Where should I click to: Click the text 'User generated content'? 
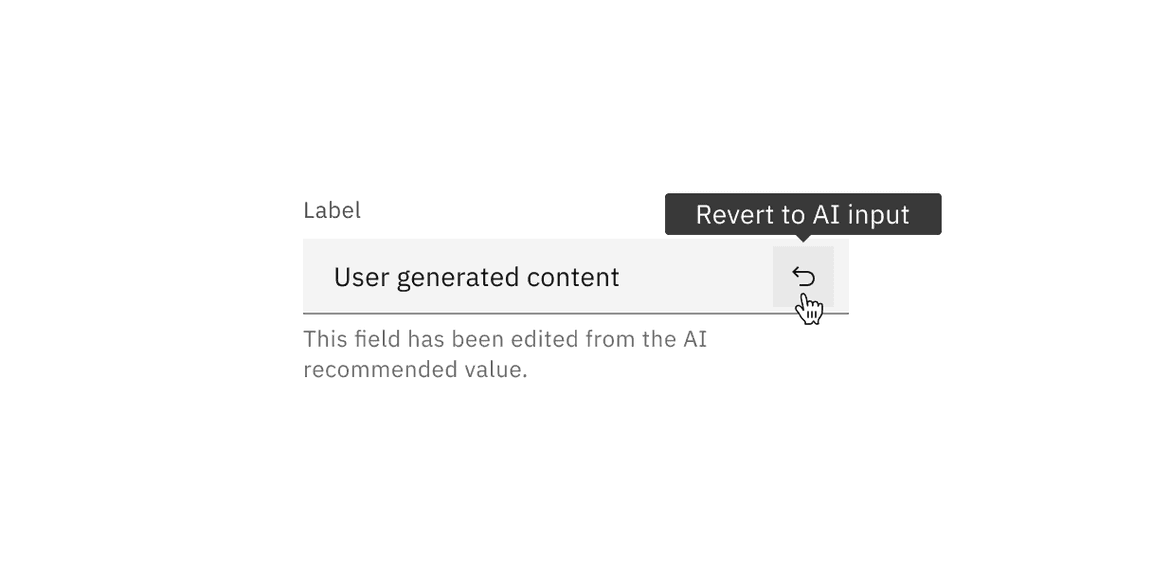[x=476, y=277]
